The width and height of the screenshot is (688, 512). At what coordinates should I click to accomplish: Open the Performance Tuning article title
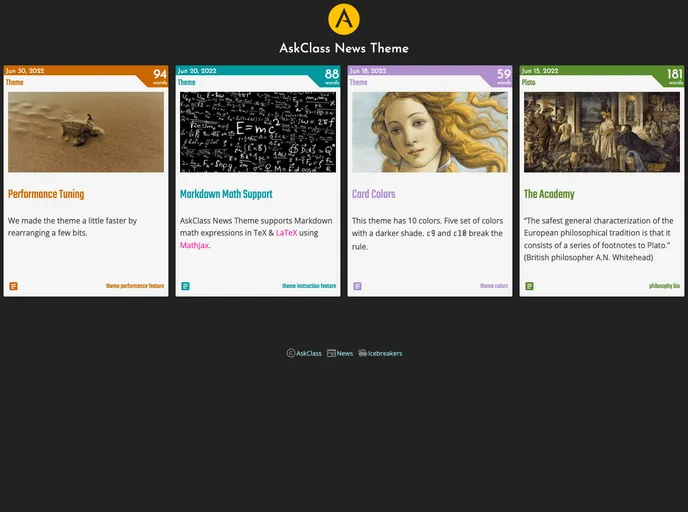[46, 194]
